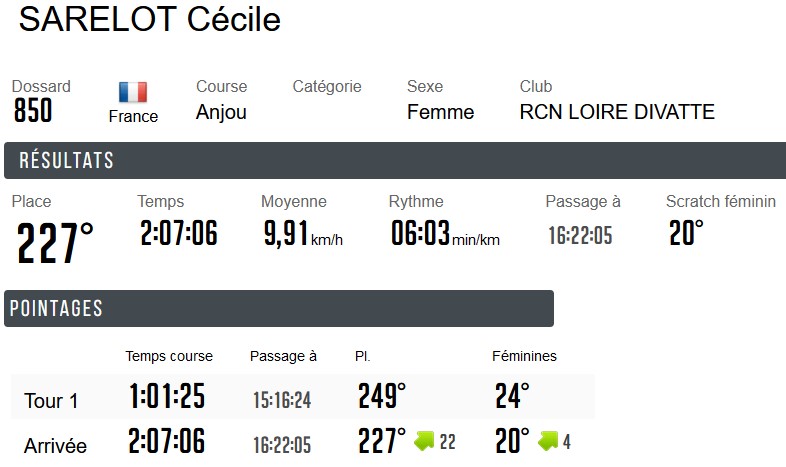The width and height of the screenshot is (786, 467).
Task: Select the Pointages section header
Action: [56, 309]
